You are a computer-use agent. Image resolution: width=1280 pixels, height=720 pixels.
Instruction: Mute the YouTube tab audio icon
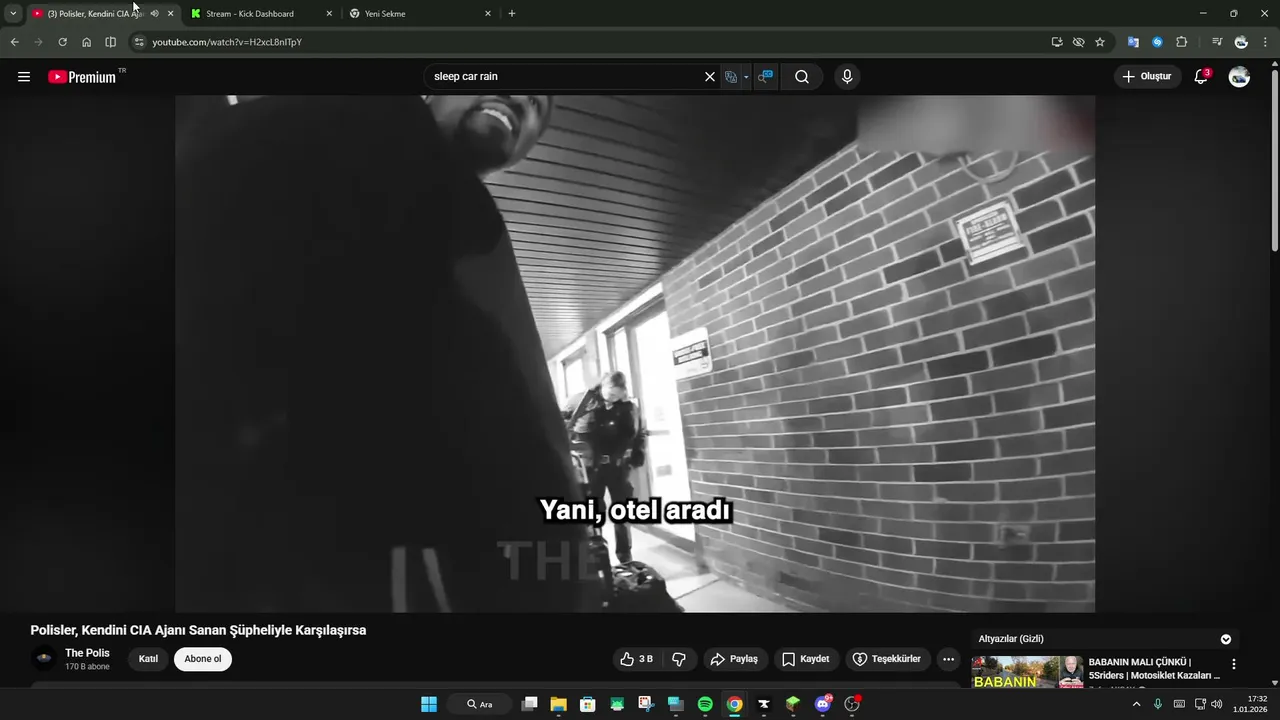[154, 14]
